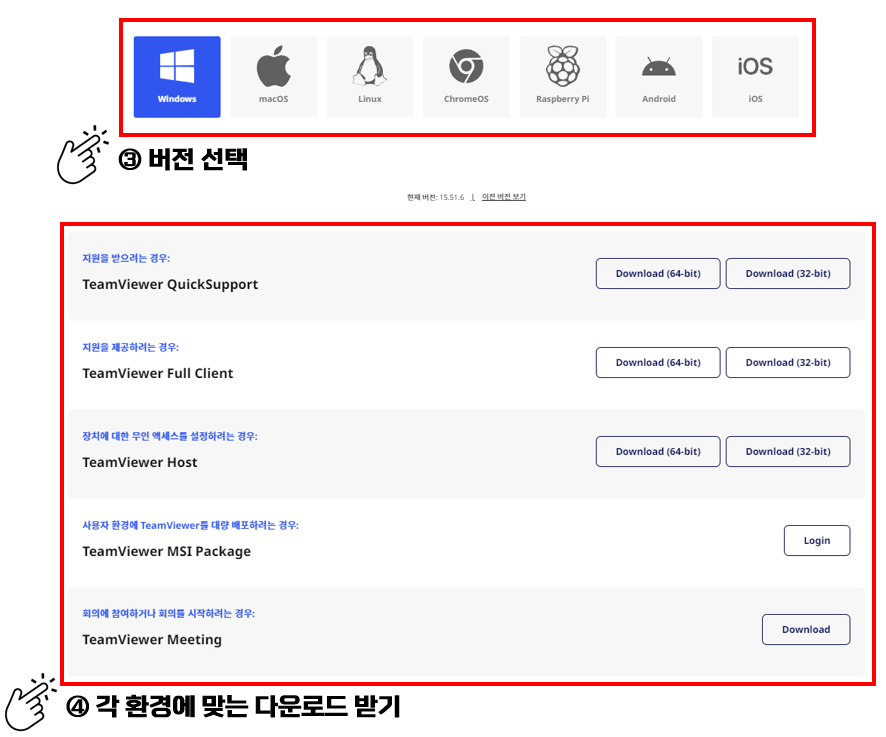This screenshot has height=737, width=886.
Task: Select the Android robot icon
Action: 658,63
